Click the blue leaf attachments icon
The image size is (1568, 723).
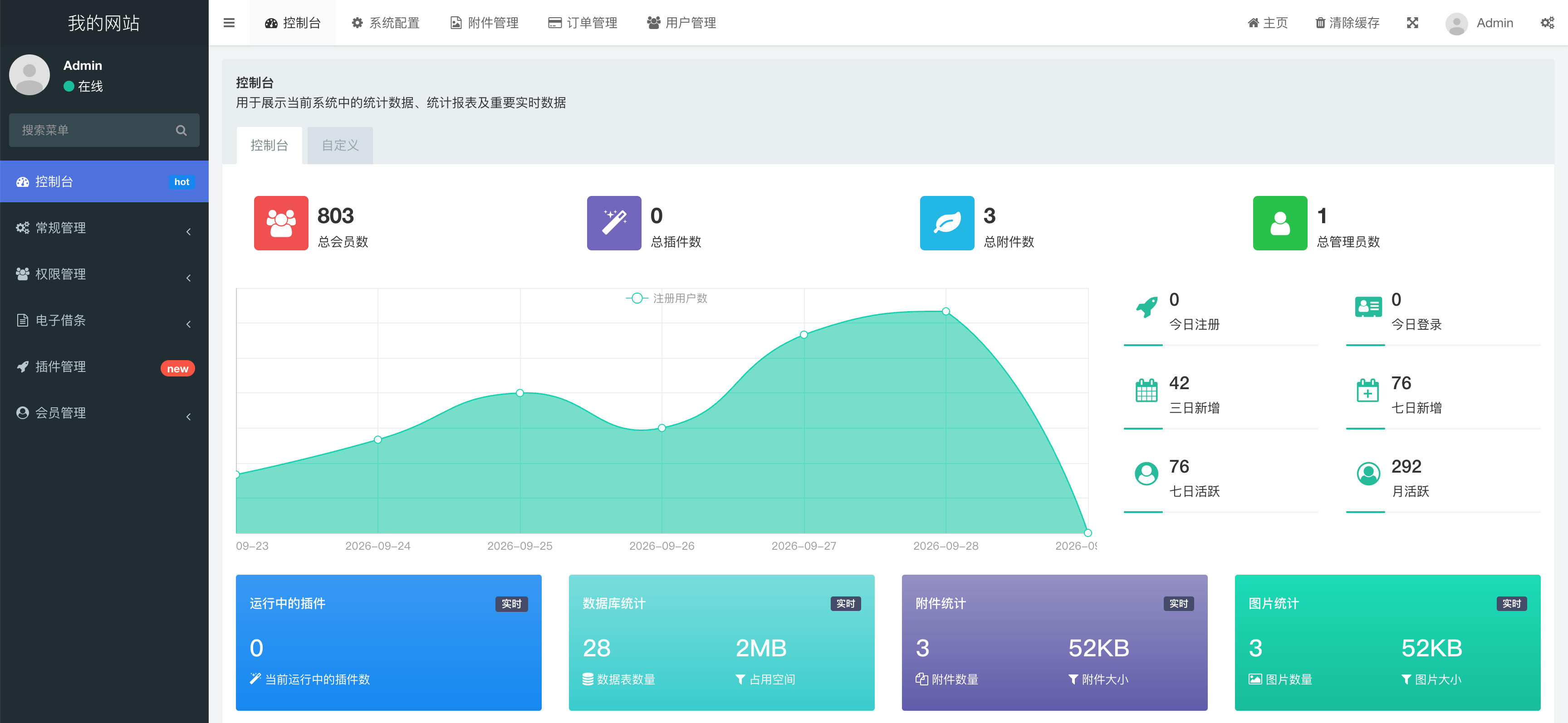[947, 223]
